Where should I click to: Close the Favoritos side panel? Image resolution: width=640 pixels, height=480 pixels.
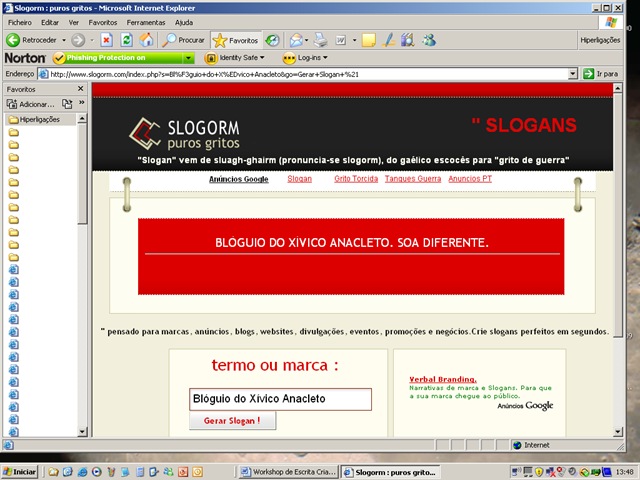click(80, 89)
